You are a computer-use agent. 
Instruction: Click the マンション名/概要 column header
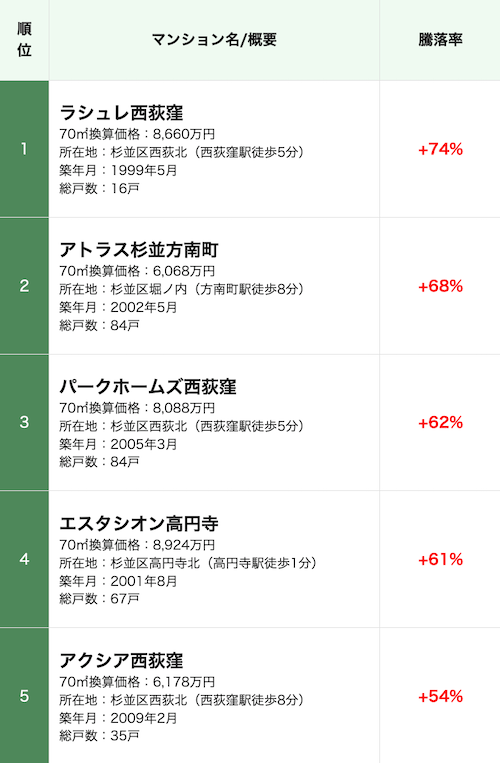[214, 40]
